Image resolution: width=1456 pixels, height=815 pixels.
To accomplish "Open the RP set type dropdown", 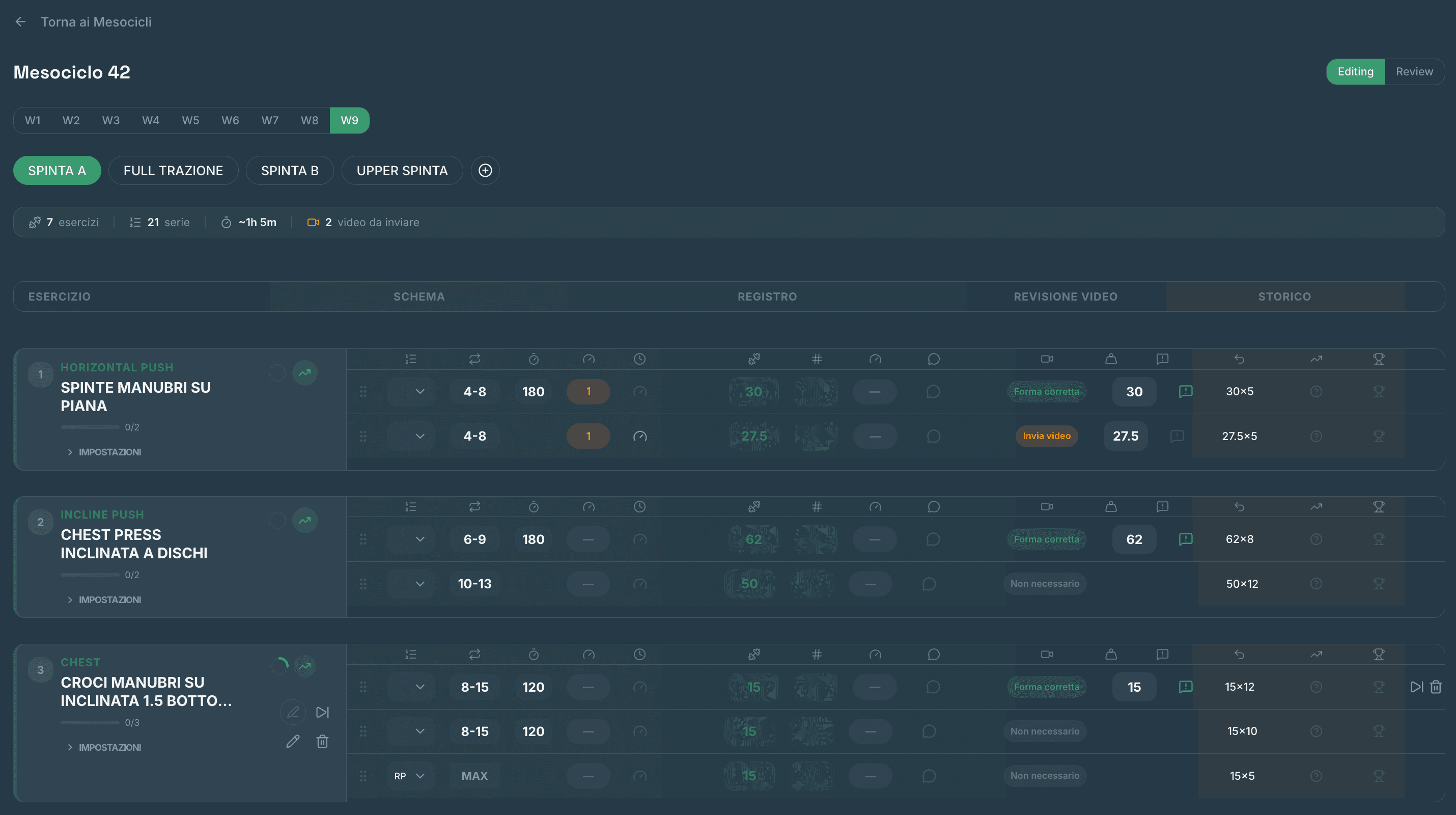I will point(410,776).
